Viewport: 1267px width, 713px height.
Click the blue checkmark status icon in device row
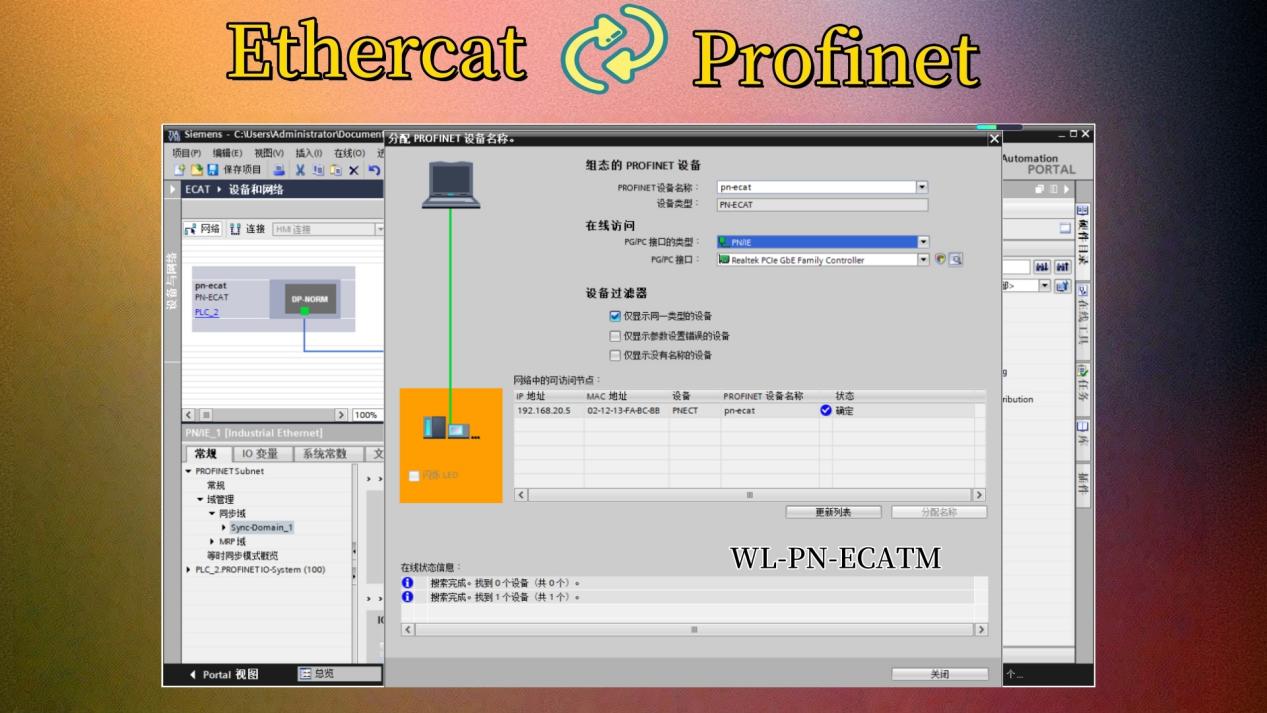(826, 410)
